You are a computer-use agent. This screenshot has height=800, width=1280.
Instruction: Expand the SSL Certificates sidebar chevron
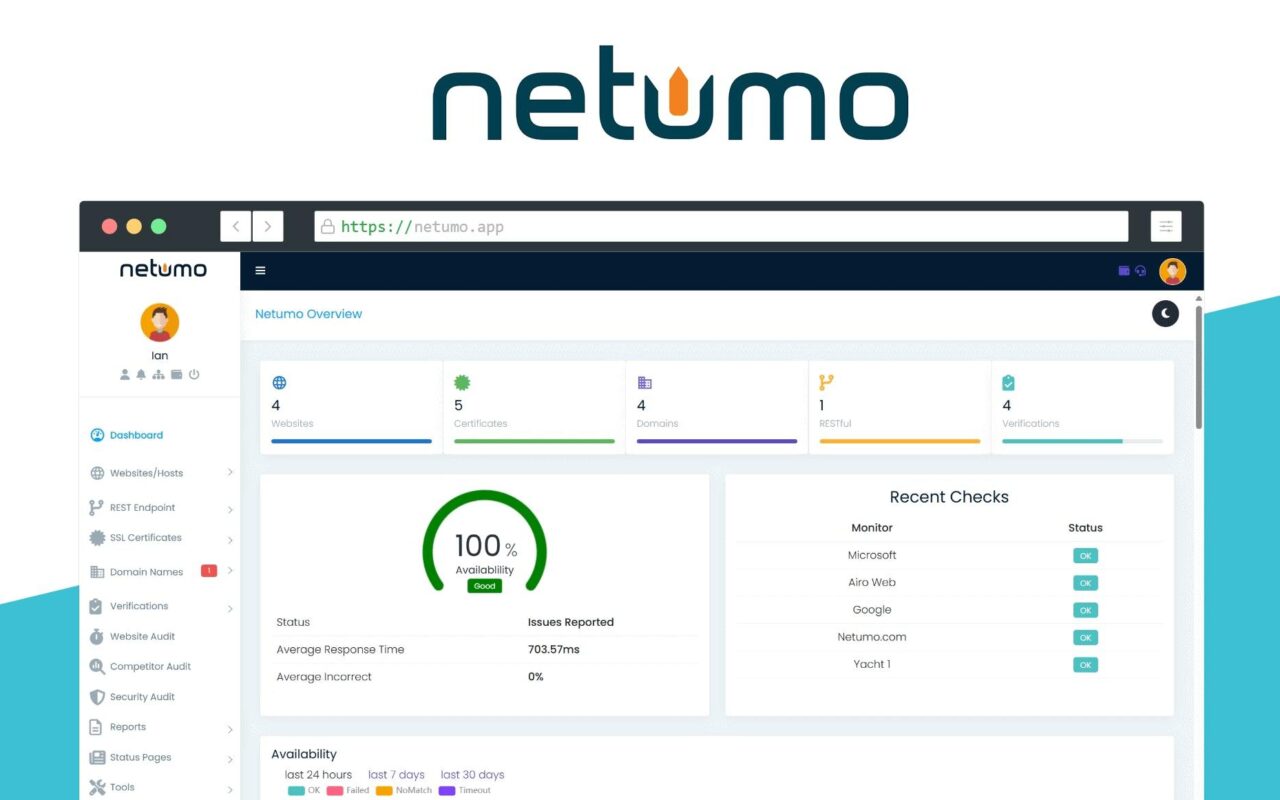point(230,540)
